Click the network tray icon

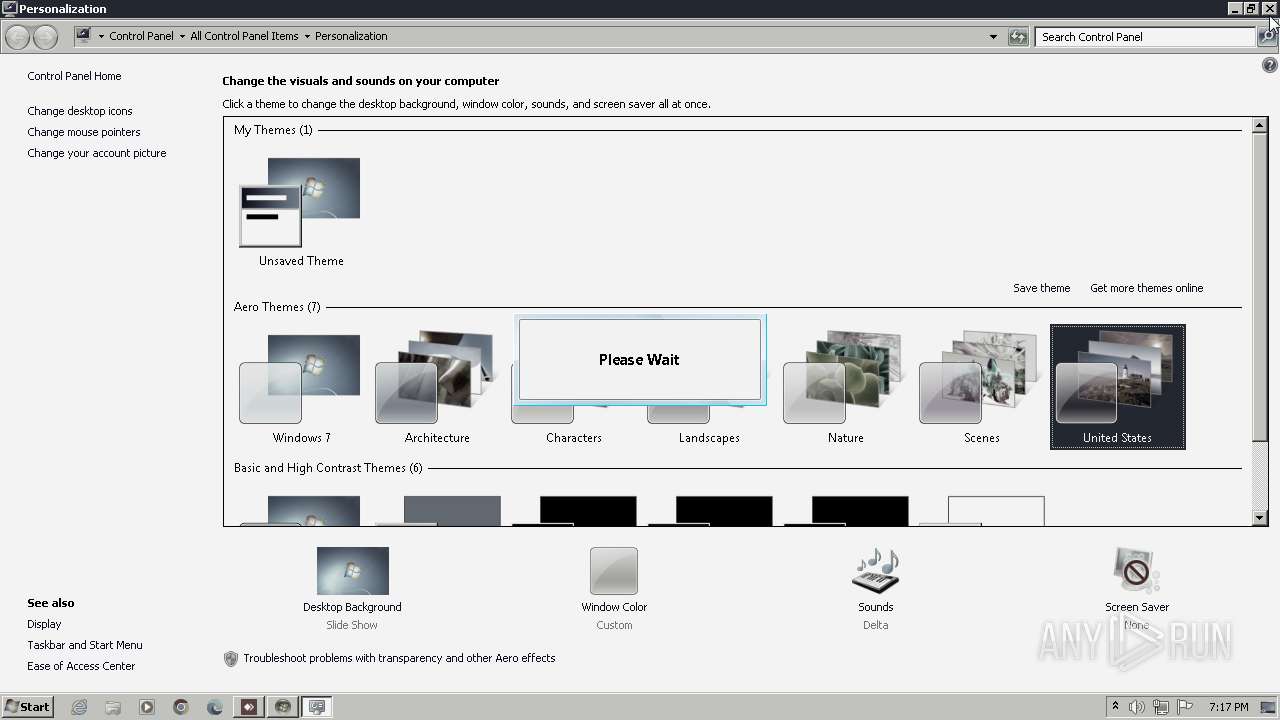[1161, 707]
